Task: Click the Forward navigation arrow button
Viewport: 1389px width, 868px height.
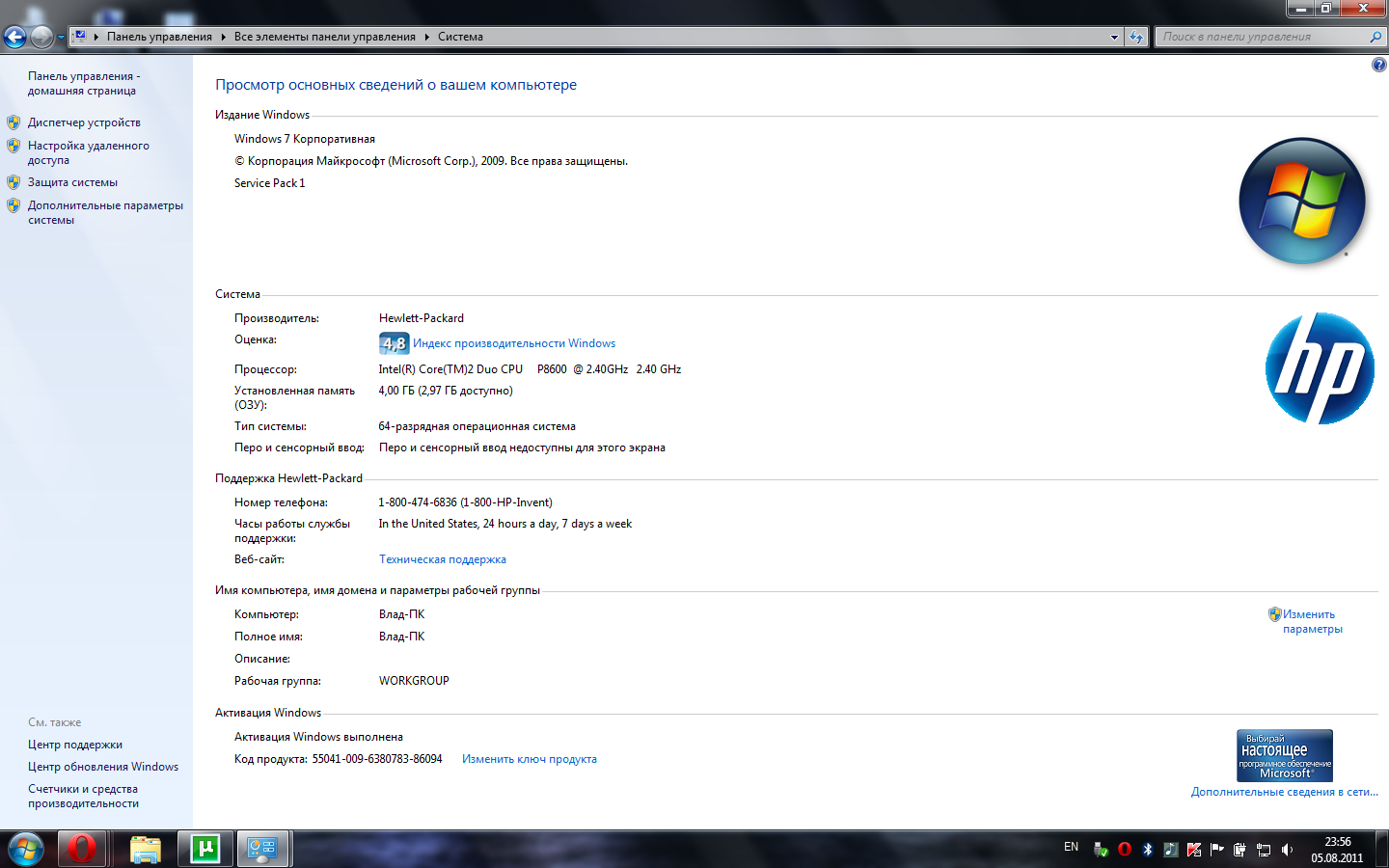Action: [41, 37]
